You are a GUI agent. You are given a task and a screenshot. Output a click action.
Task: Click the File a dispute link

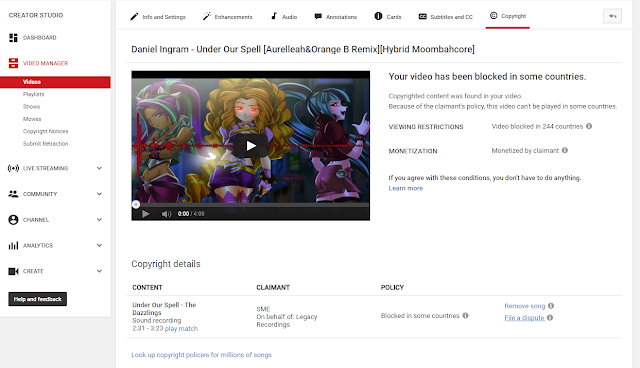[x=524, y=318]
